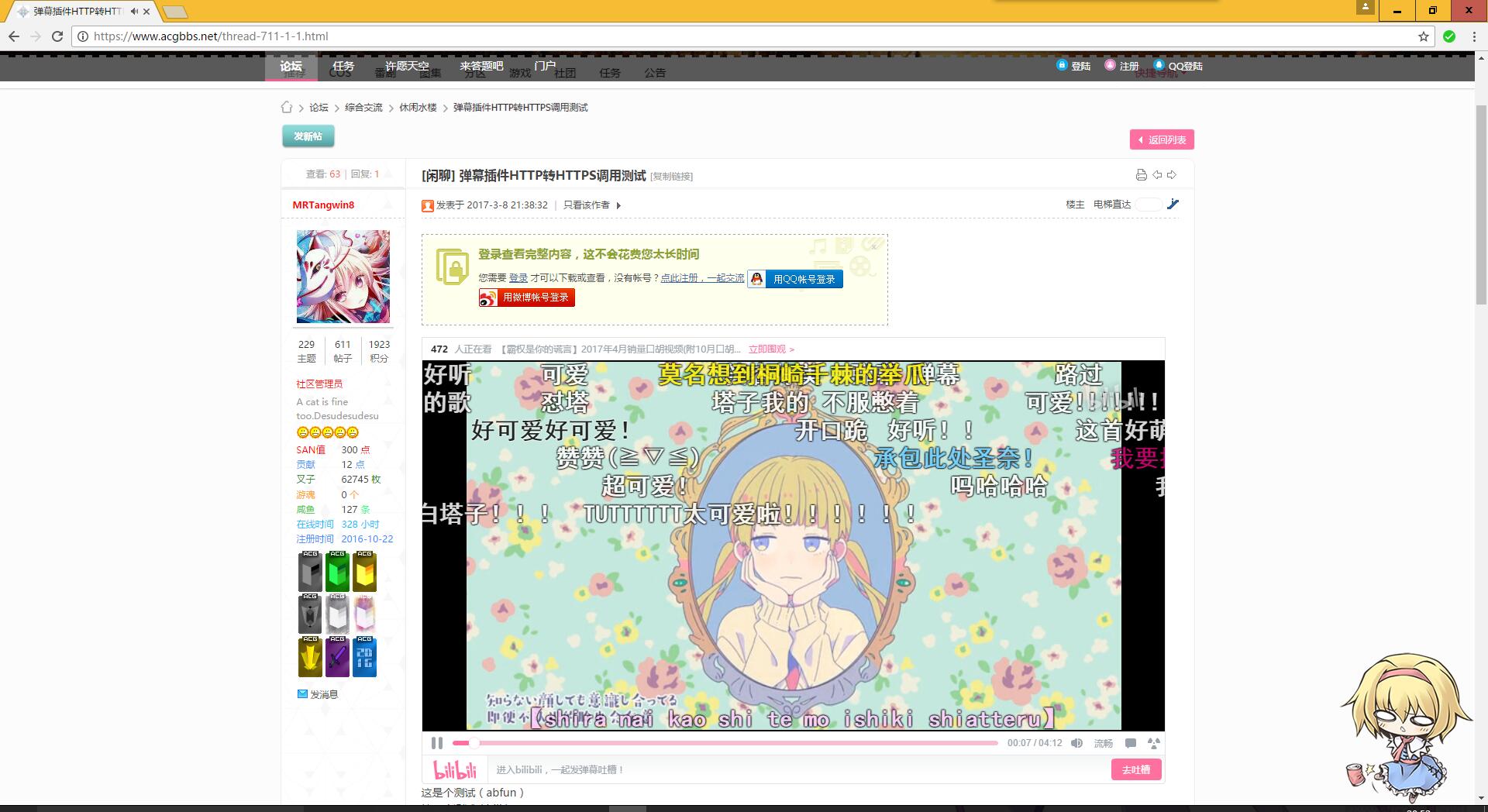Select 来答题吧 navigation tab
Image resolution: width=1488 pixels, height=812 pixels.
(x=481, y=67)
